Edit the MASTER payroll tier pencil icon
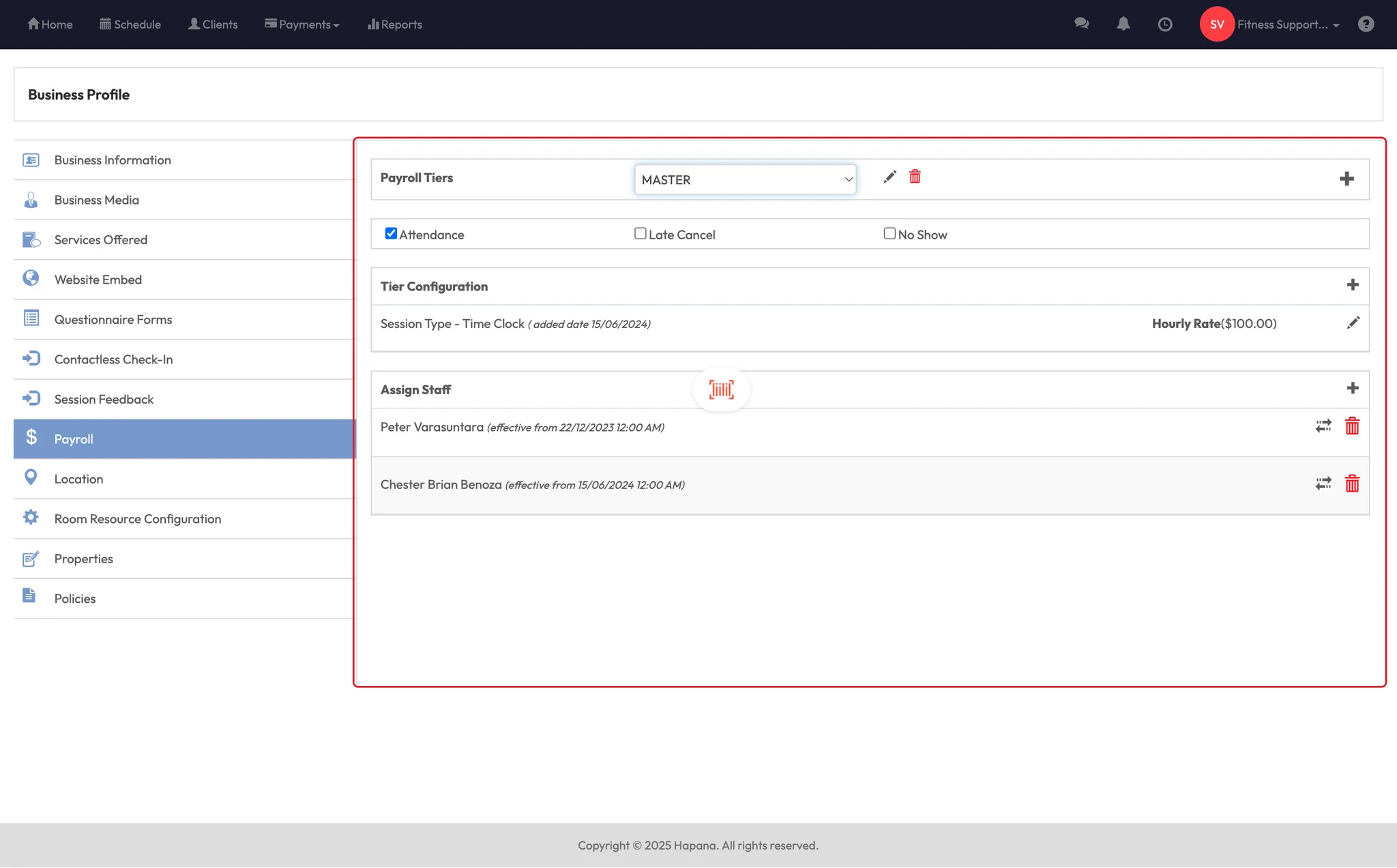This screenshot has height=868, width=1397. coord(889,177)
